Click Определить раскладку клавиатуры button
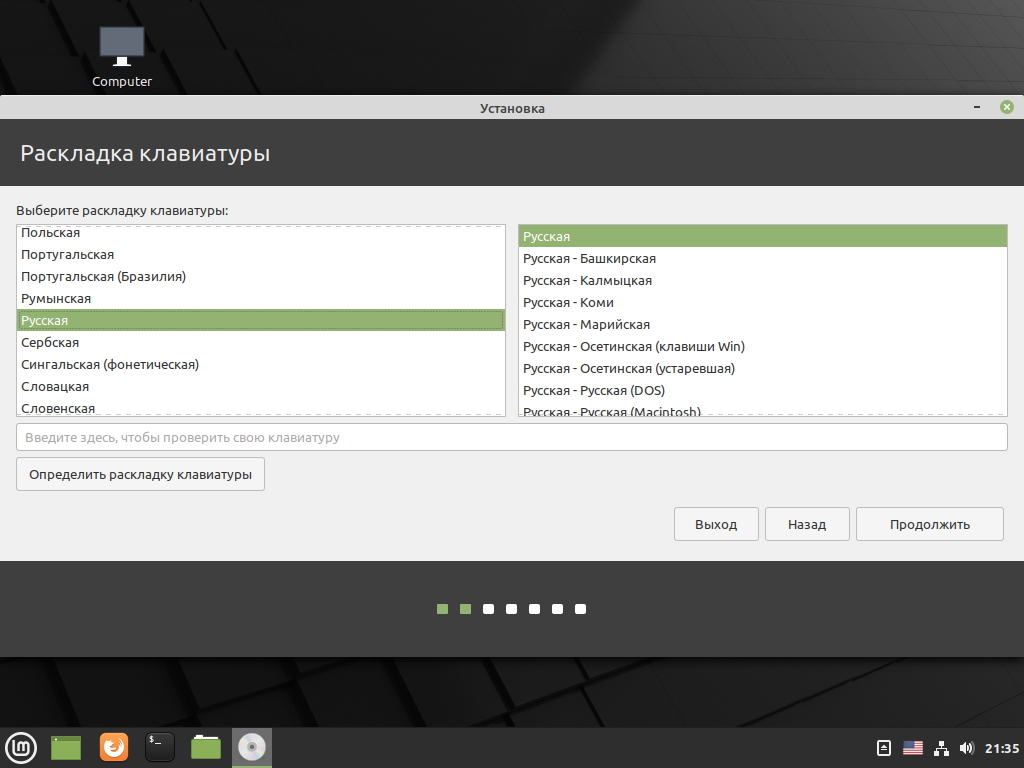This screenshot has width=1024, height=768. pos(140,474)
